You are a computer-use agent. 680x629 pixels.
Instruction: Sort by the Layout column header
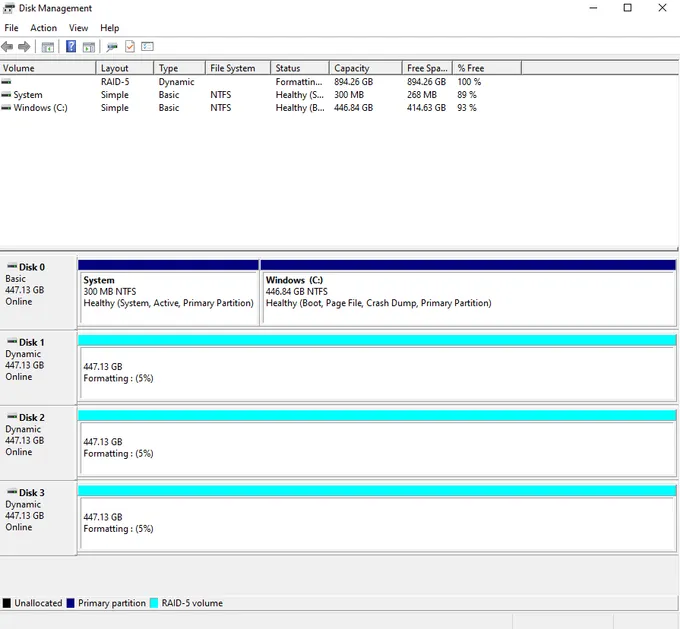tap(125, 68)
